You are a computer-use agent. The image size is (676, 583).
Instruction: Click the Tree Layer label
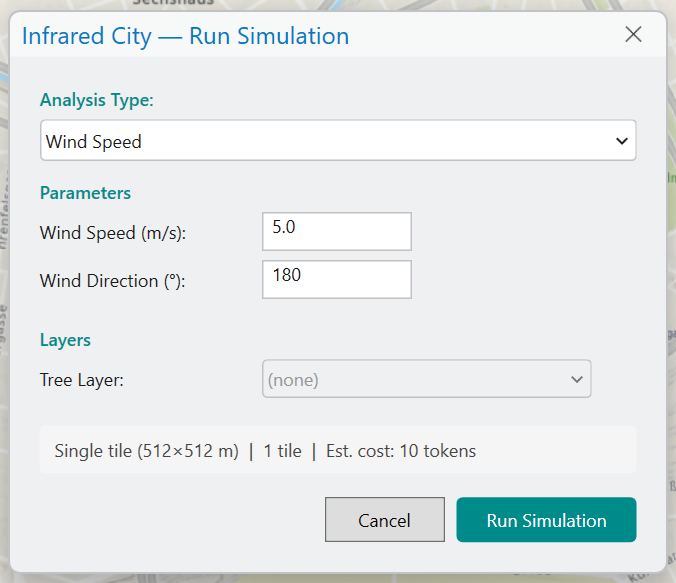pos(82,380)
